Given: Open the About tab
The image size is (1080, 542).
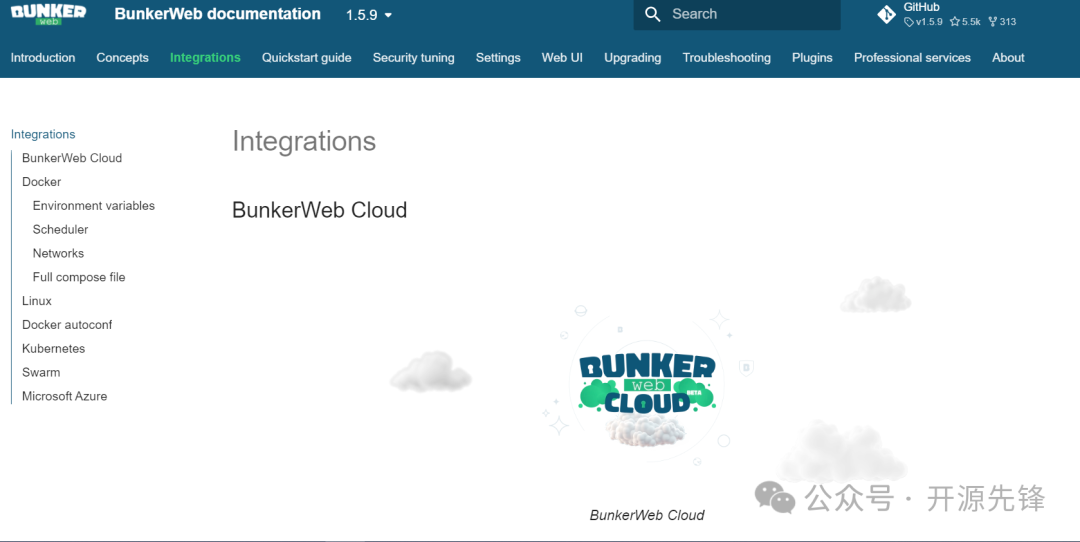Looking at the screenshot, I should coord(1008,58).
